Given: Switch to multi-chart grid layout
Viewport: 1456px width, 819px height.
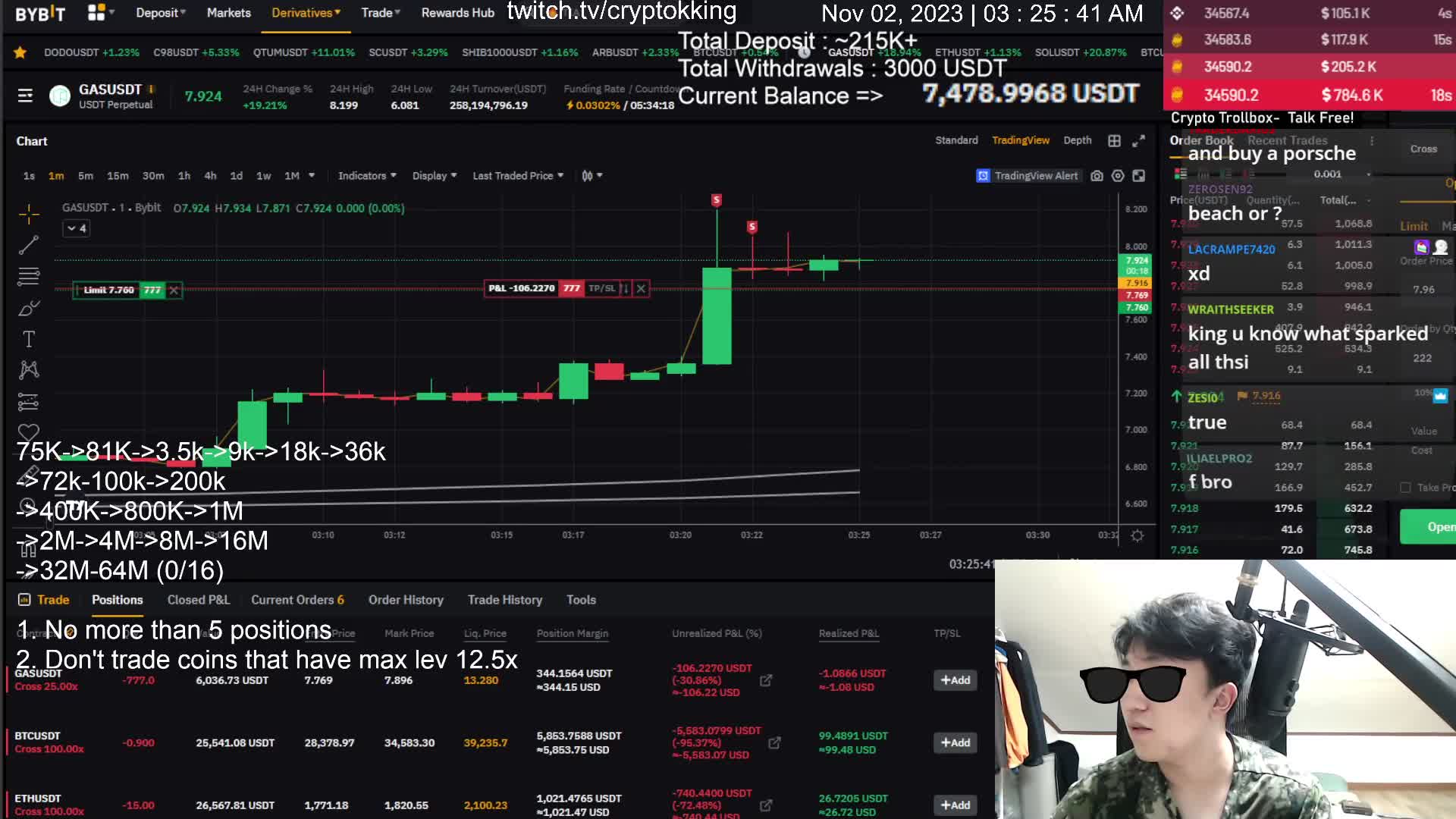Looking at the screenshot, I should tap(1114, 141).
